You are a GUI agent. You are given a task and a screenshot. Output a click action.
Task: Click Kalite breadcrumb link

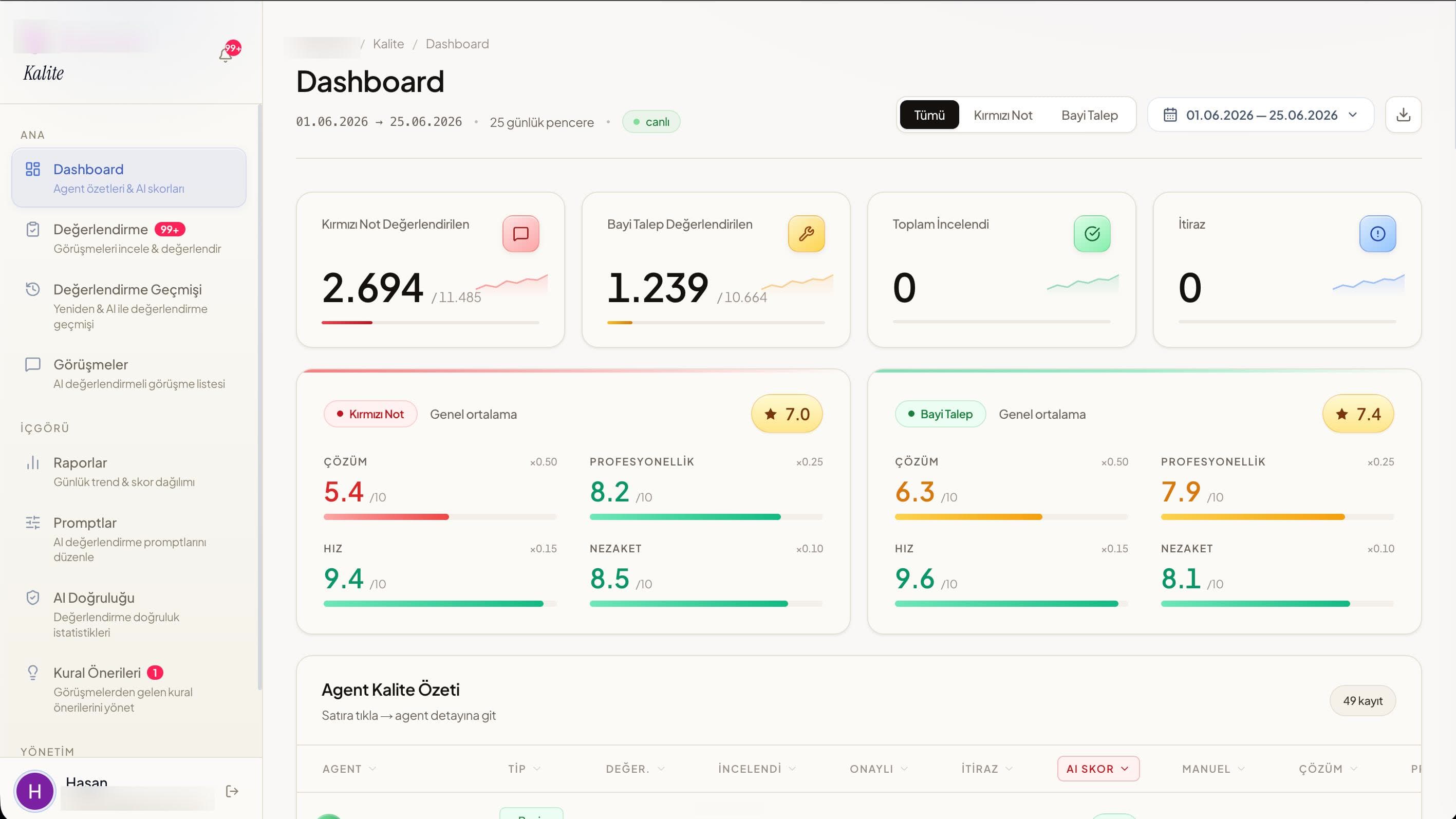click(388, 44)
